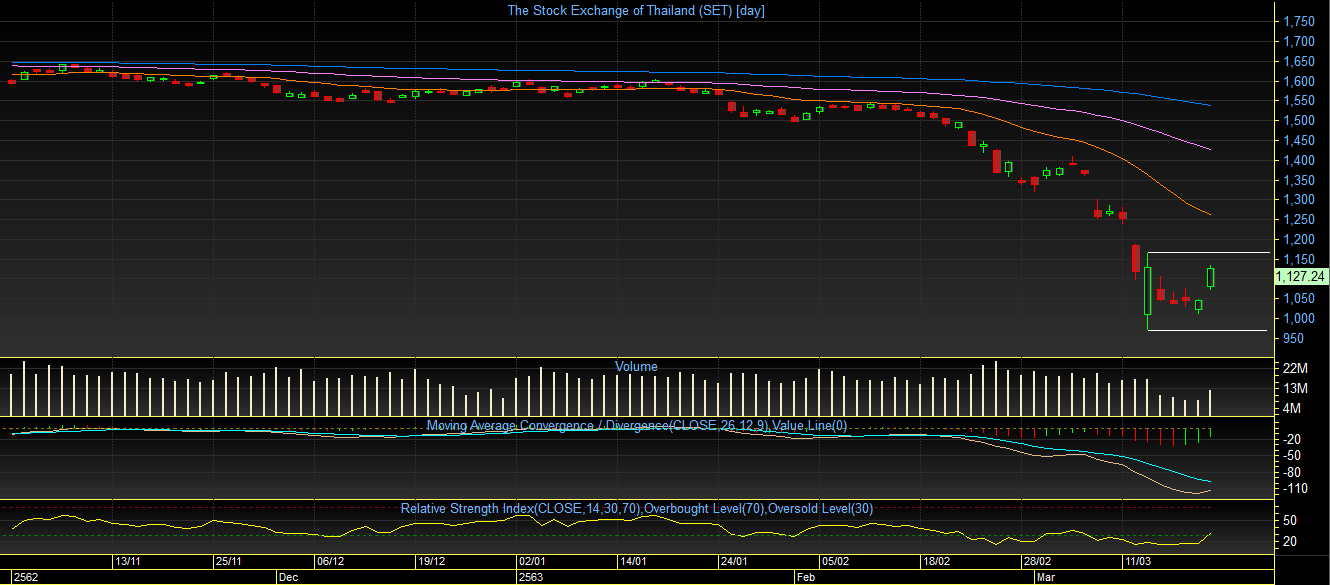Viewport: 1330px width, 585px height.
Task: Click the 50 RSI axis label
Action: pyautogui.click(x=1290, y=520)
